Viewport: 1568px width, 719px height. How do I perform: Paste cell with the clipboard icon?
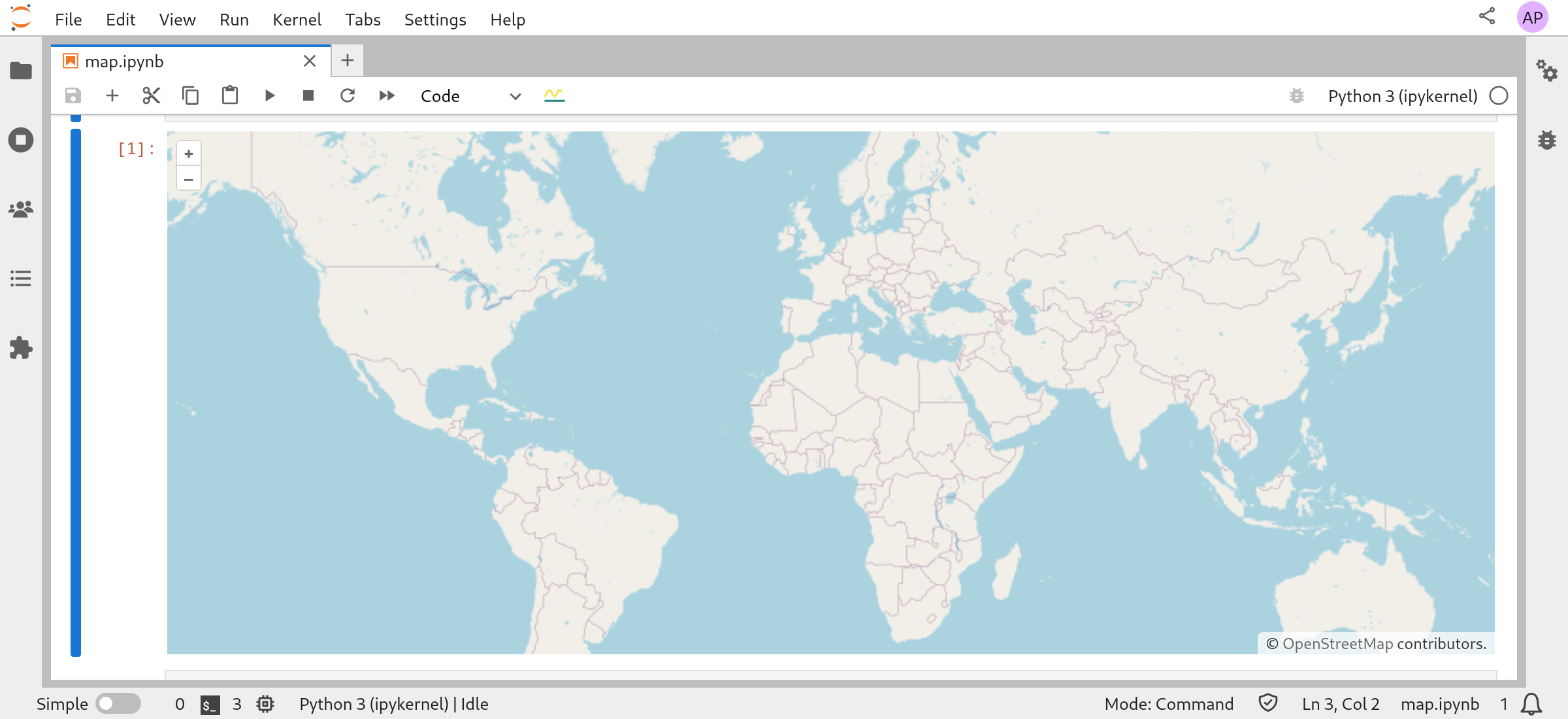click(230, 96)
